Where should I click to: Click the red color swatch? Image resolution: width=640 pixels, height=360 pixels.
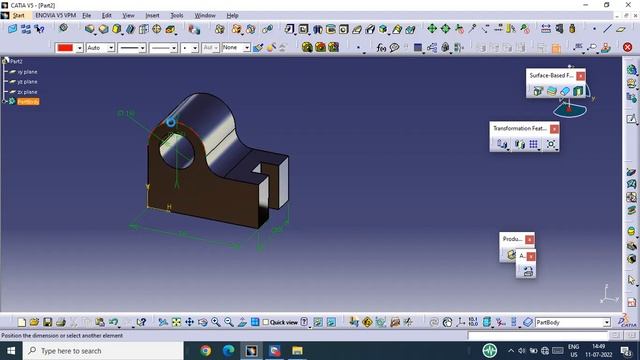pos(65,48)
